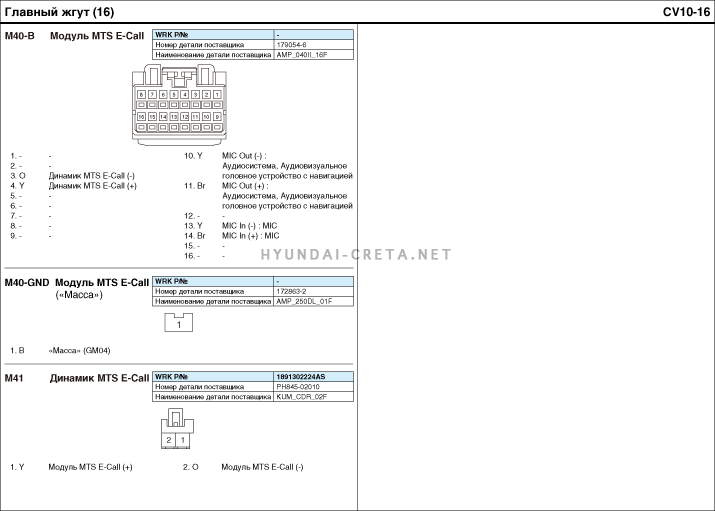
Task: Click pin row "1. B" of M40-GND
Action: 17,351
